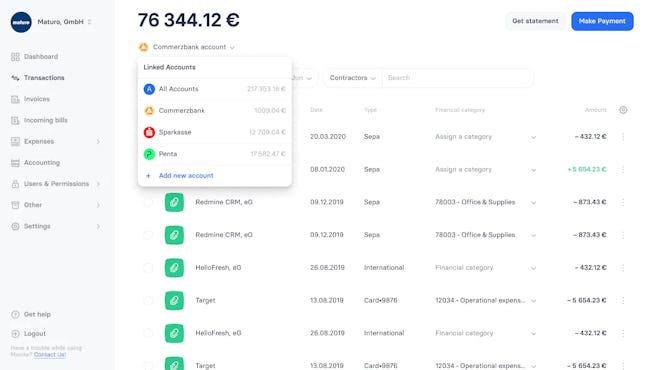Image resolution: width=656 pixels, height=370 pixels.
Task: Follow the Contact Us link
Action: click(x=50, y=355)
